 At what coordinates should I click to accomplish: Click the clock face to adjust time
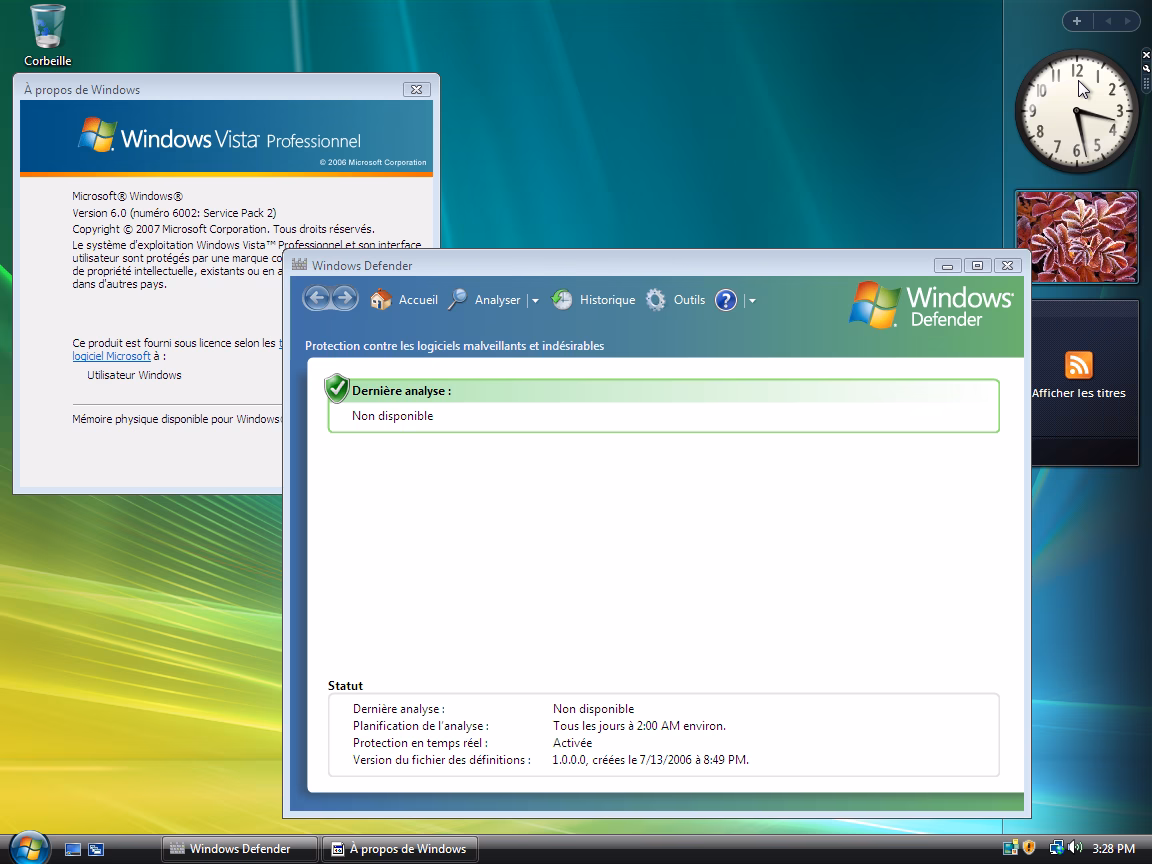click(x=1077, y=110)
